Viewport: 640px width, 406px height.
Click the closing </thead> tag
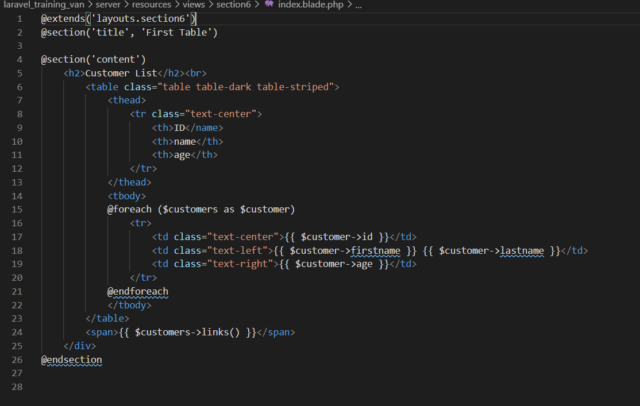129,182
